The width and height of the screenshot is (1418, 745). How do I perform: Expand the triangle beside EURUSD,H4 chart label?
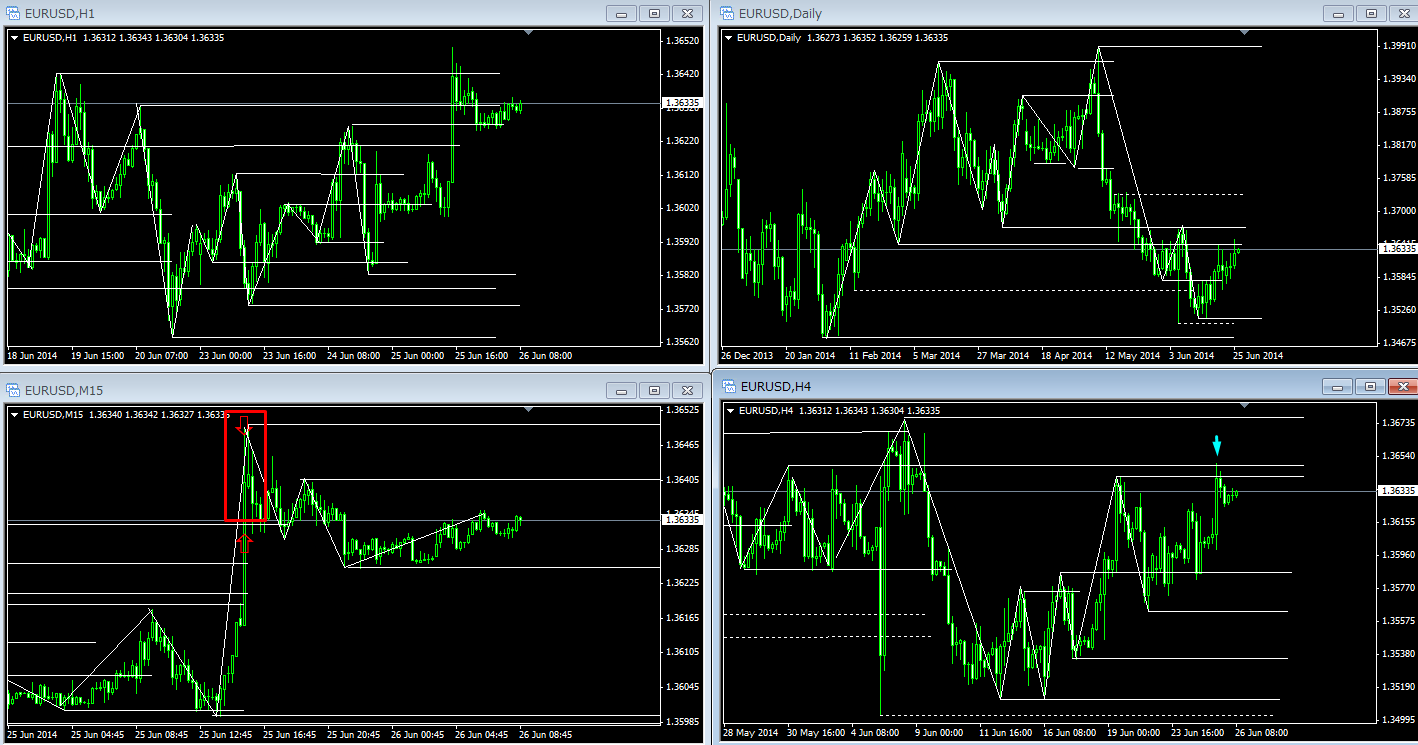(x=730, y=411)
